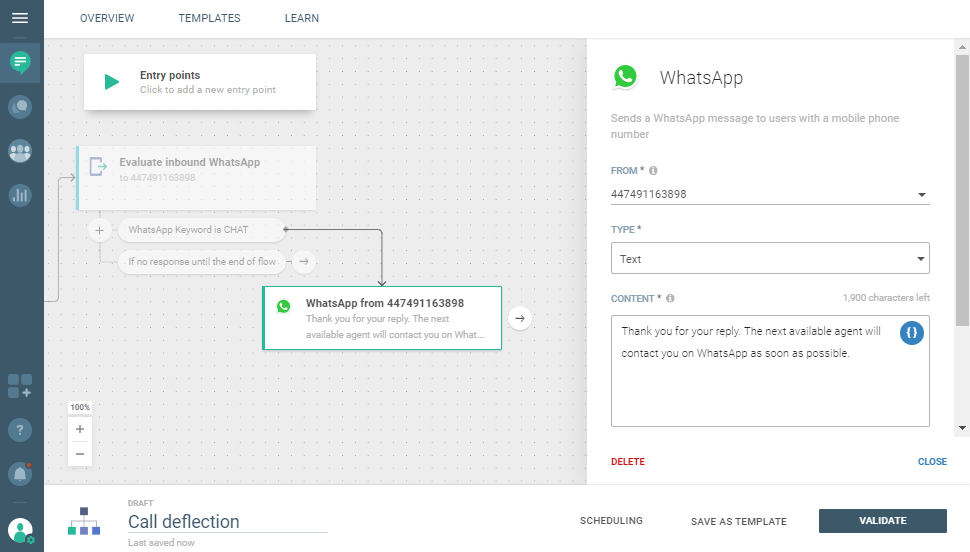
Task: Select 'WhatsApp Keyword is CHAT' condition
Action: tap(201, 230)
